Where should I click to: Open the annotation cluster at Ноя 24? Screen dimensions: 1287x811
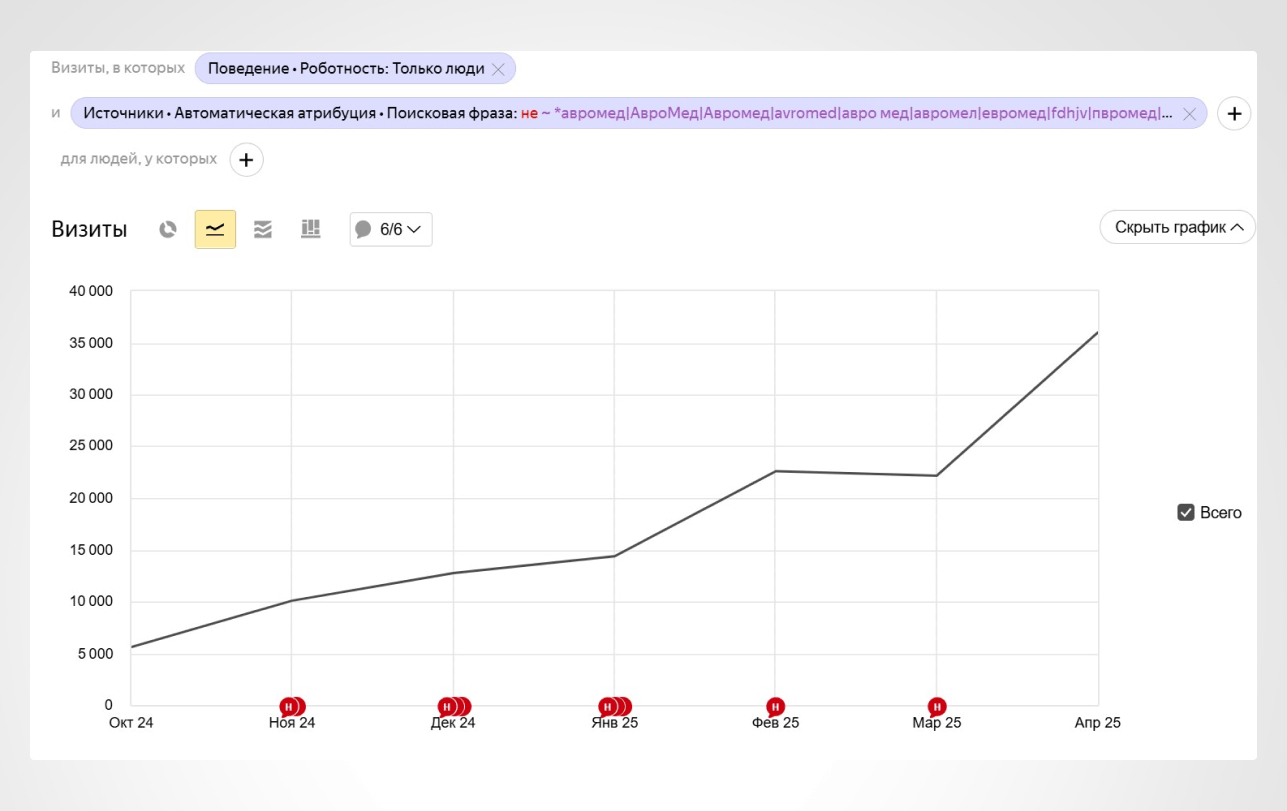(x=292, y=707)
